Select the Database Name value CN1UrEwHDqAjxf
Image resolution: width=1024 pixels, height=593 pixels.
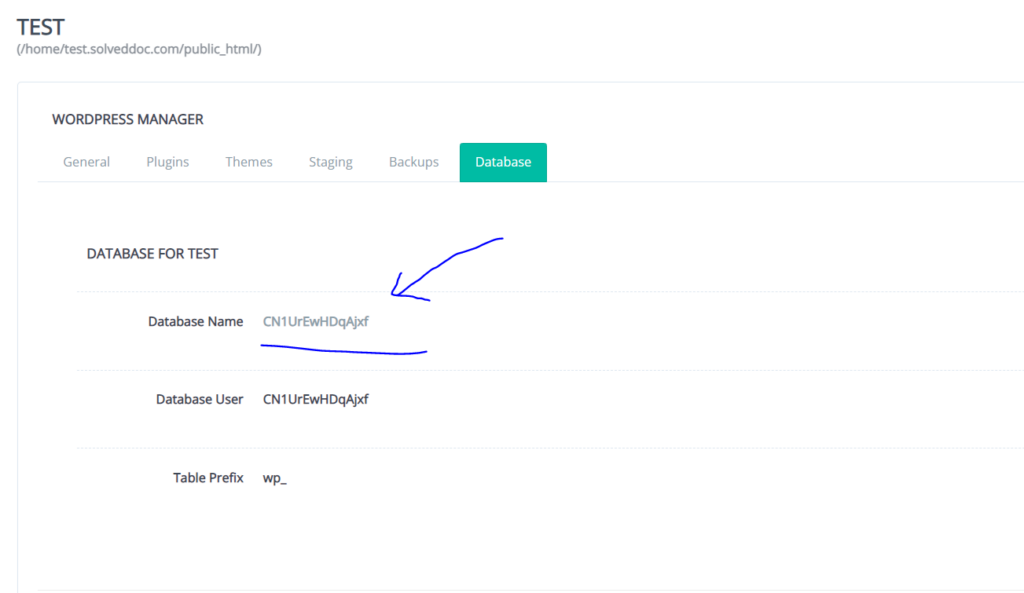315,321
